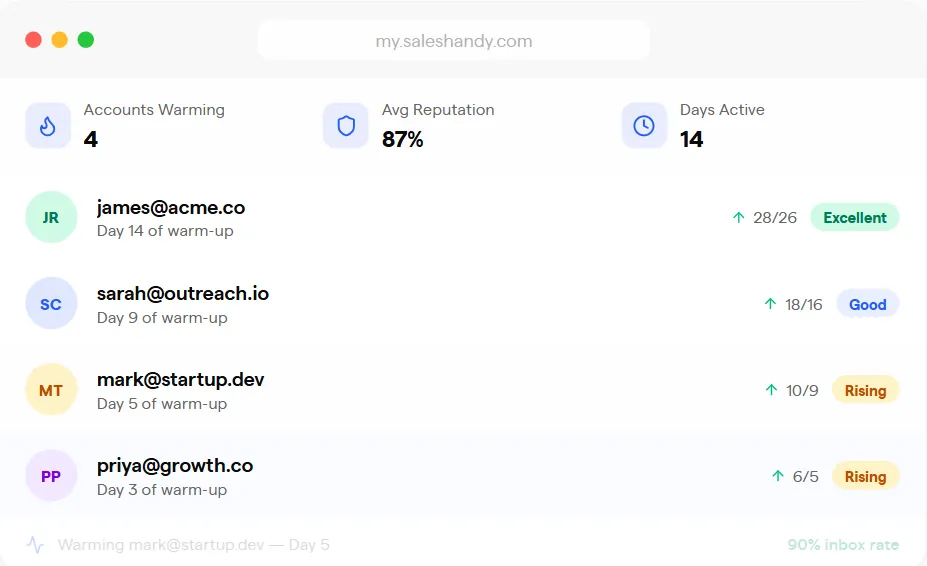Select the PP avatar for priya@growth.co

pyautogui.click(x=51, y=476)
